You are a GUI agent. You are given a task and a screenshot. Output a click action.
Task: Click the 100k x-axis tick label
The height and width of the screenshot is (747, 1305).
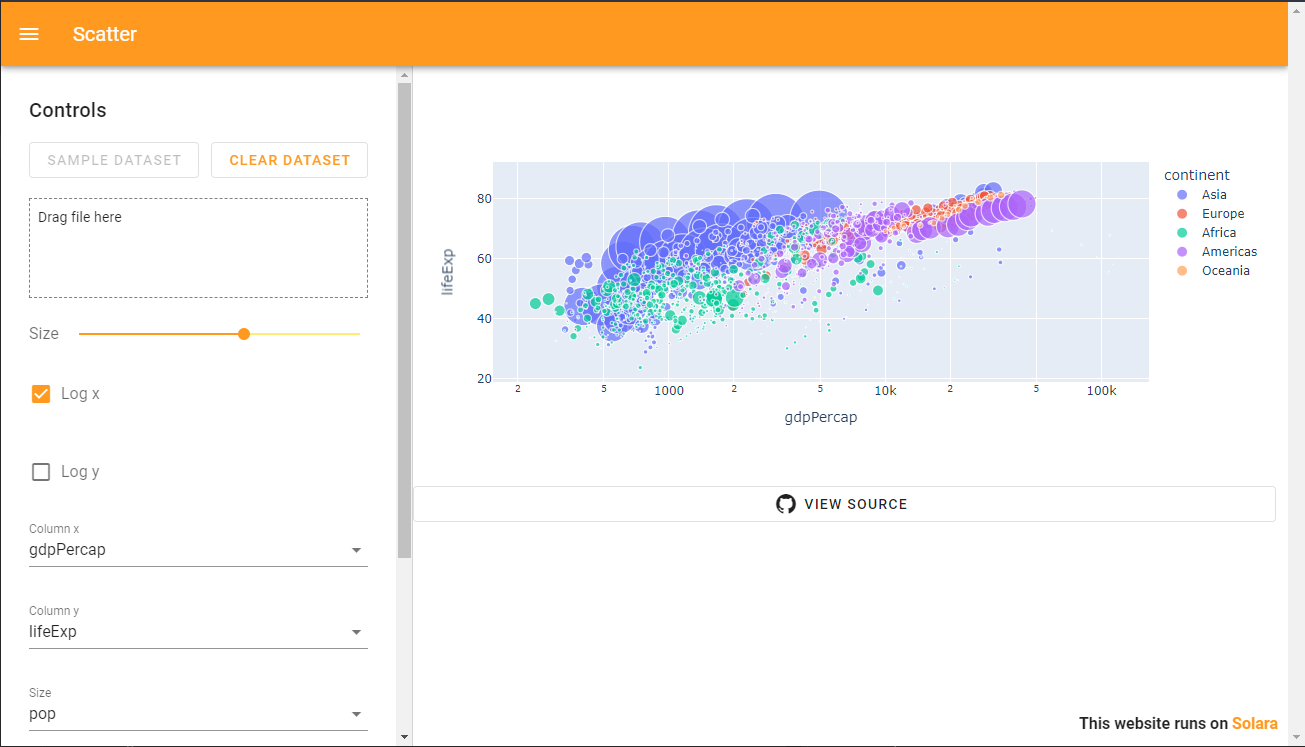(x=1101, y=391)
